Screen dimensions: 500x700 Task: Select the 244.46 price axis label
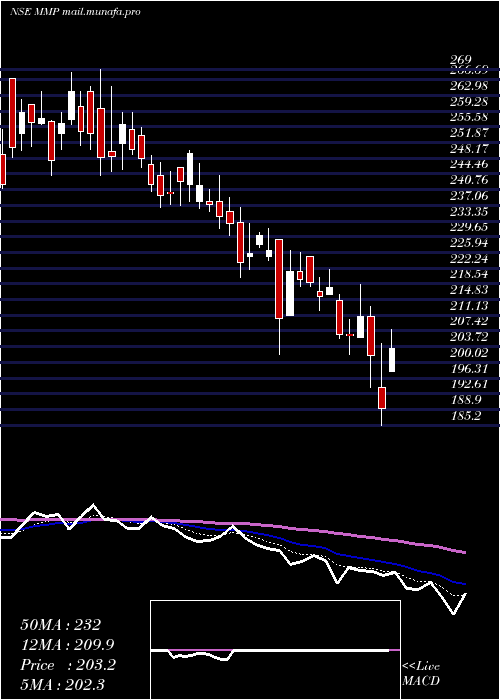coord(469,164)
